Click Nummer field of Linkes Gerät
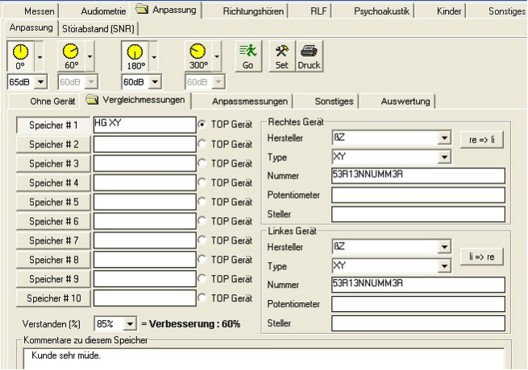This screenshot has width=528, height=370. (x=418, y=285)
